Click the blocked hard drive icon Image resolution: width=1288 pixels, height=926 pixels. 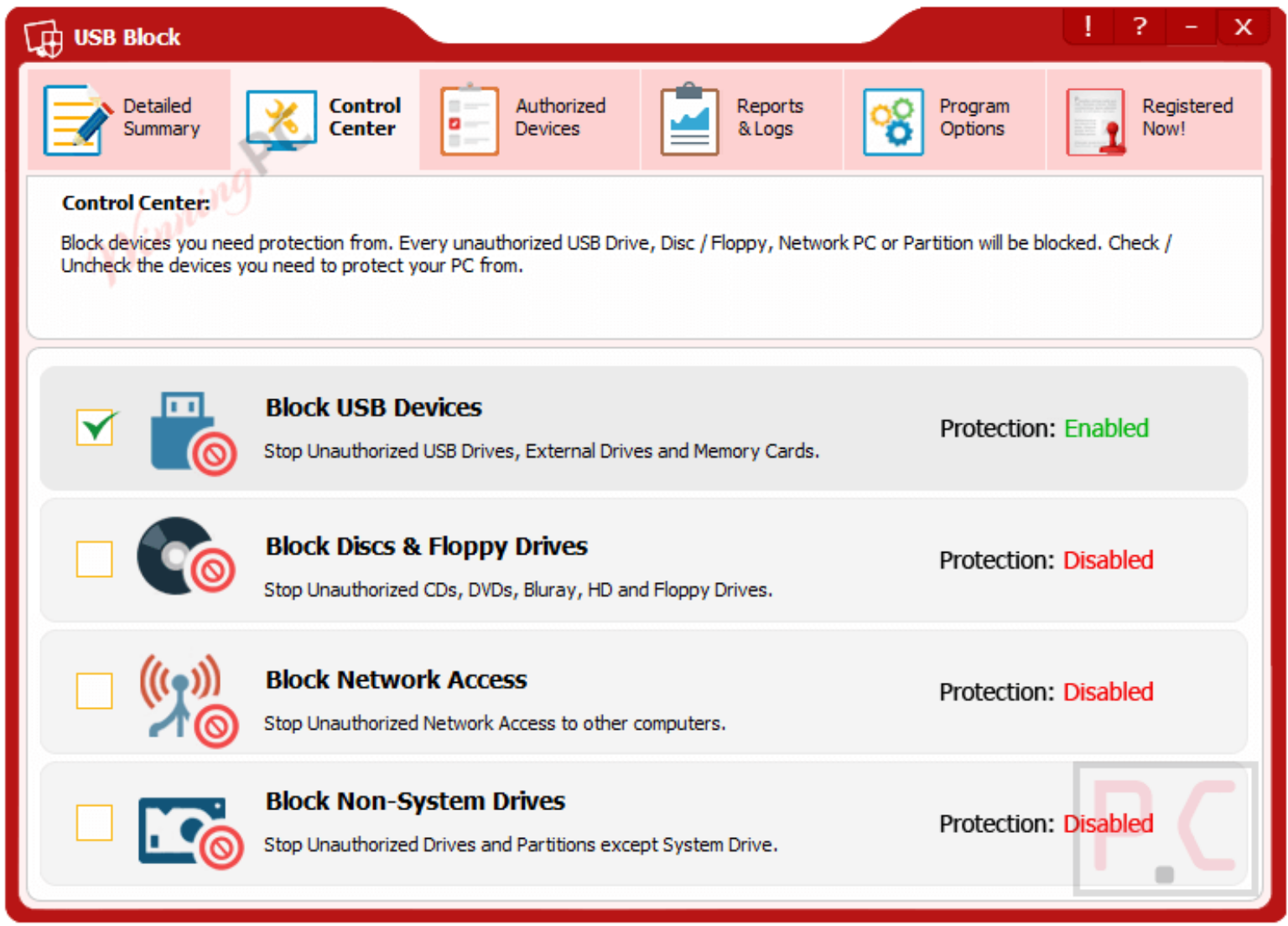190,830
